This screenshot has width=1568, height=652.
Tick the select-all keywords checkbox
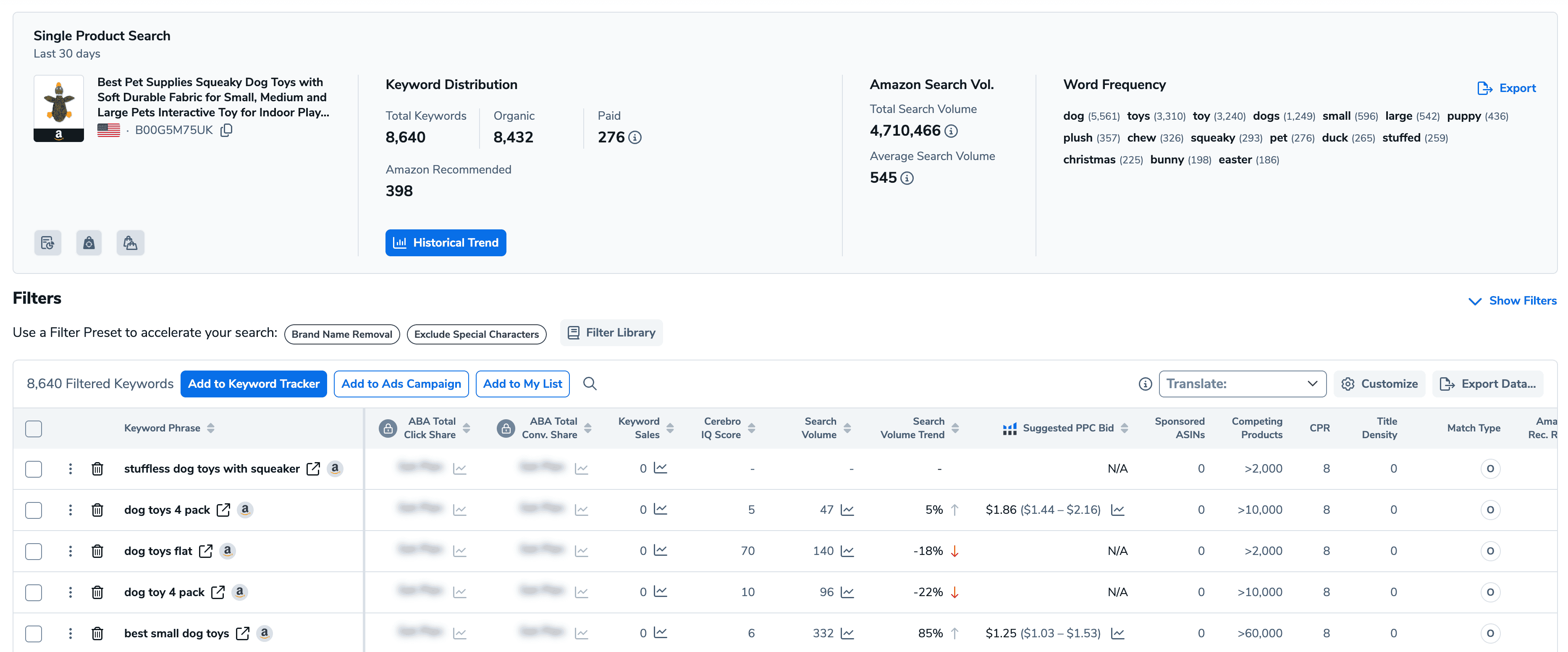click(x=34, y=428)
